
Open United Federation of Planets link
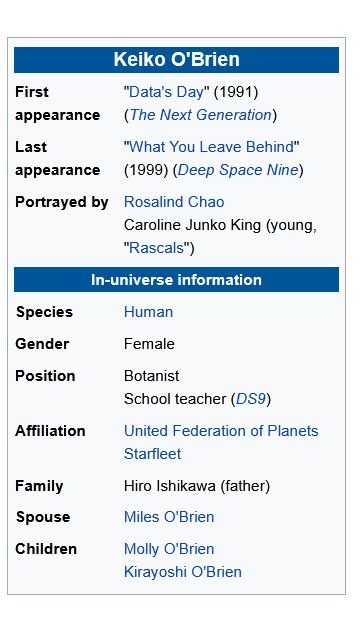pos(221,431)
